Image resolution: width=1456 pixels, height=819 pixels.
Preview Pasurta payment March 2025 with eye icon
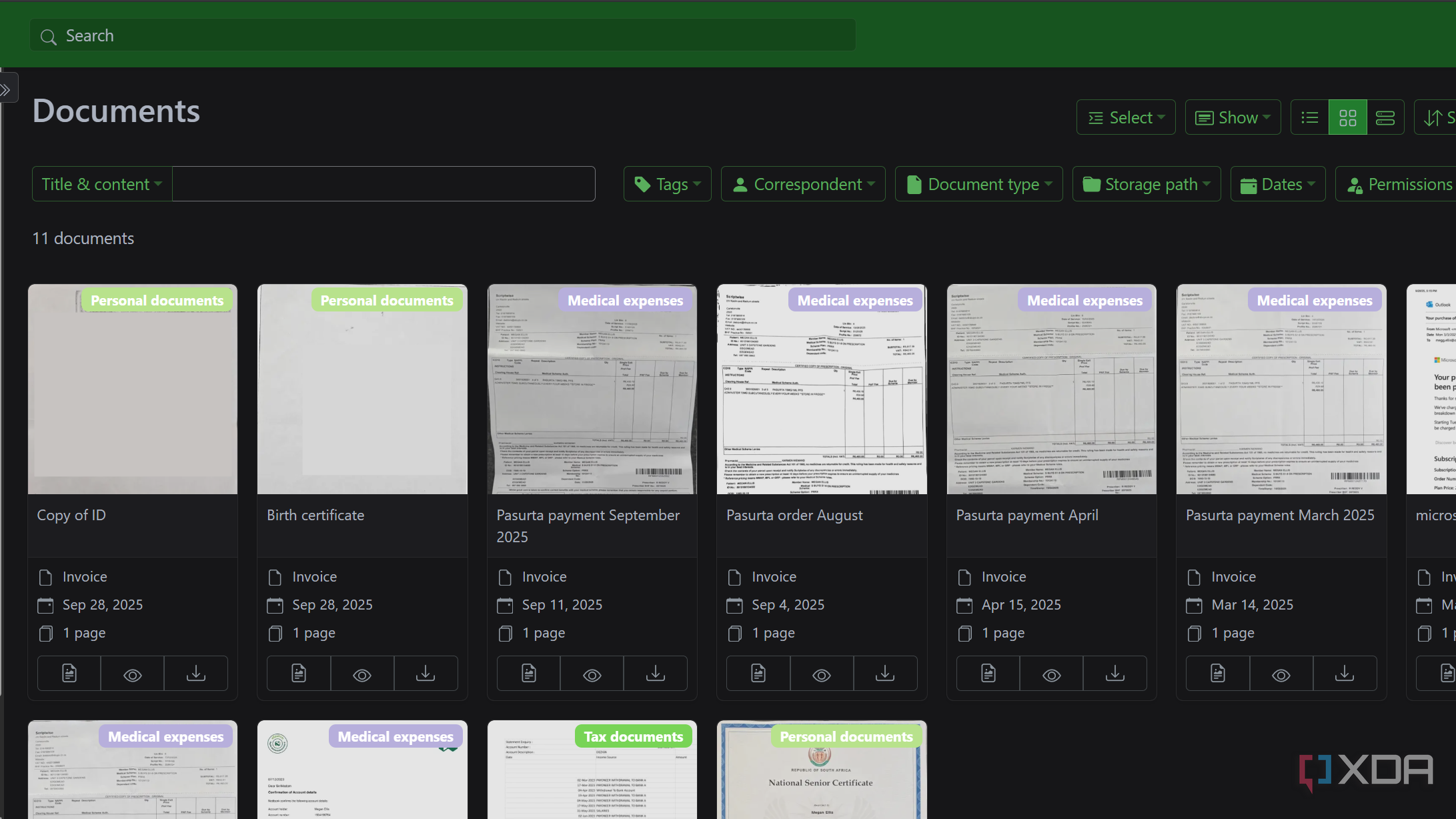point(1281,674)
